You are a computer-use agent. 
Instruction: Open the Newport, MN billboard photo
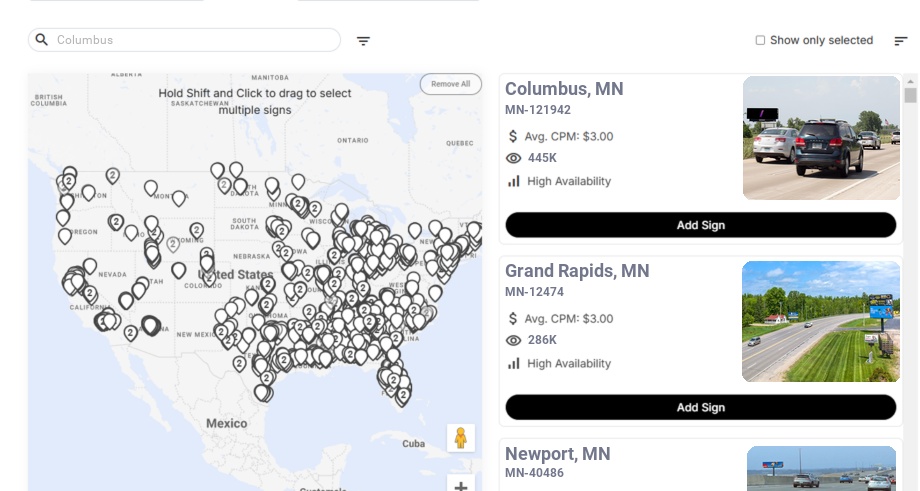[x=821, y=468]
